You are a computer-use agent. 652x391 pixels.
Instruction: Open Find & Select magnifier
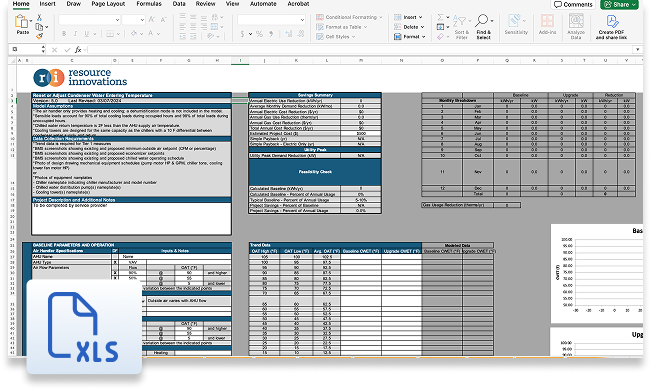pyautogui.click(x=484, y=27)
